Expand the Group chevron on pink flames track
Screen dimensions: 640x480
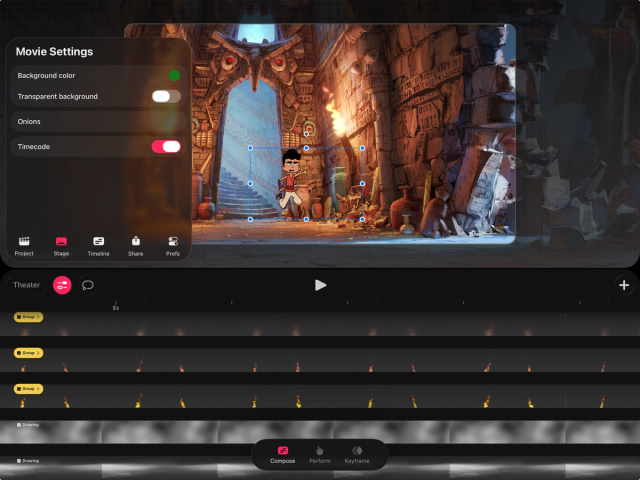[x=38, y=353]
